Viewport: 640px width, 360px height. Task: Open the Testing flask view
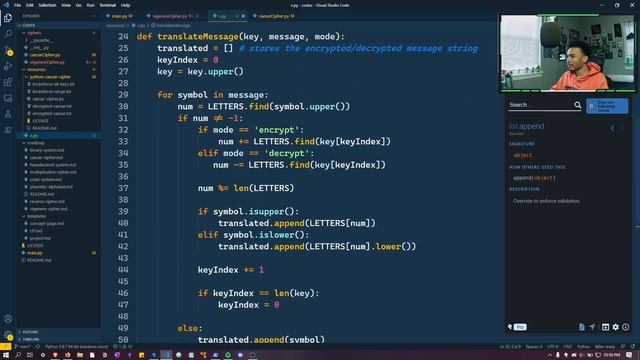(x=8, y=114)
